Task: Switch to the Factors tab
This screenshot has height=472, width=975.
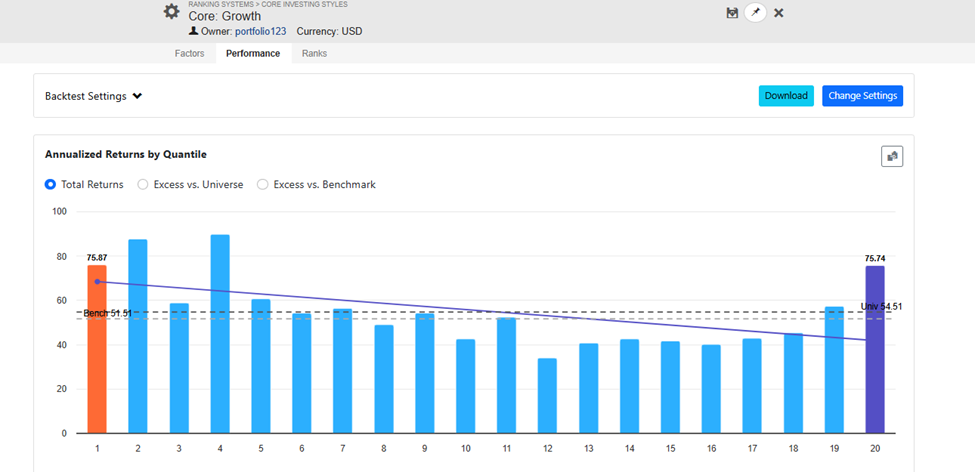Action: [189, 53]
